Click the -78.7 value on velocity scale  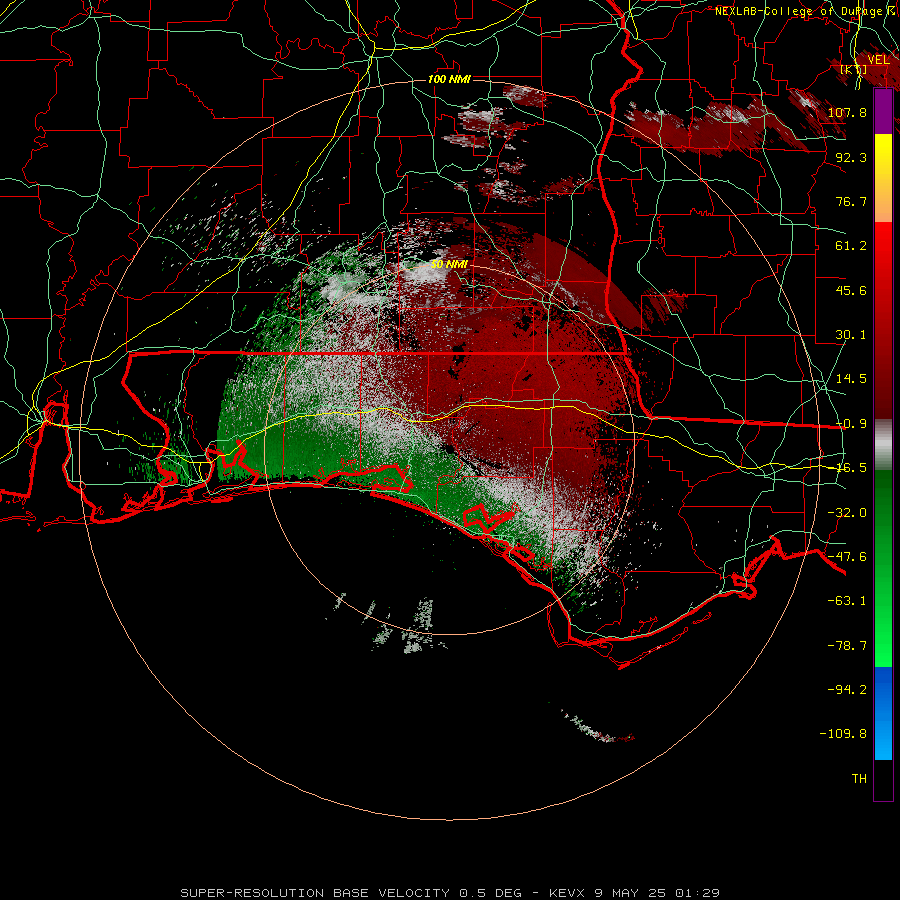pyautogui.click(x=847, y=646)
